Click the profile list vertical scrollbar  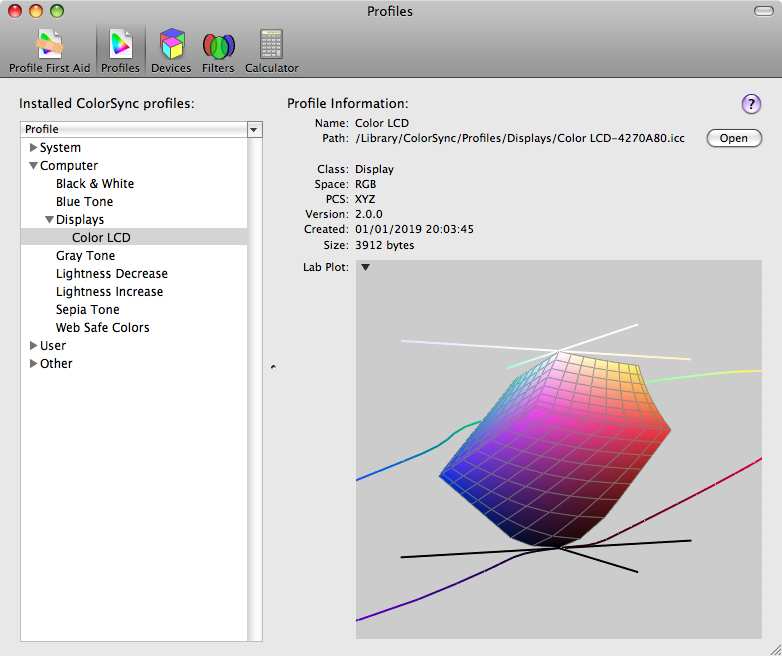[254, 389]
